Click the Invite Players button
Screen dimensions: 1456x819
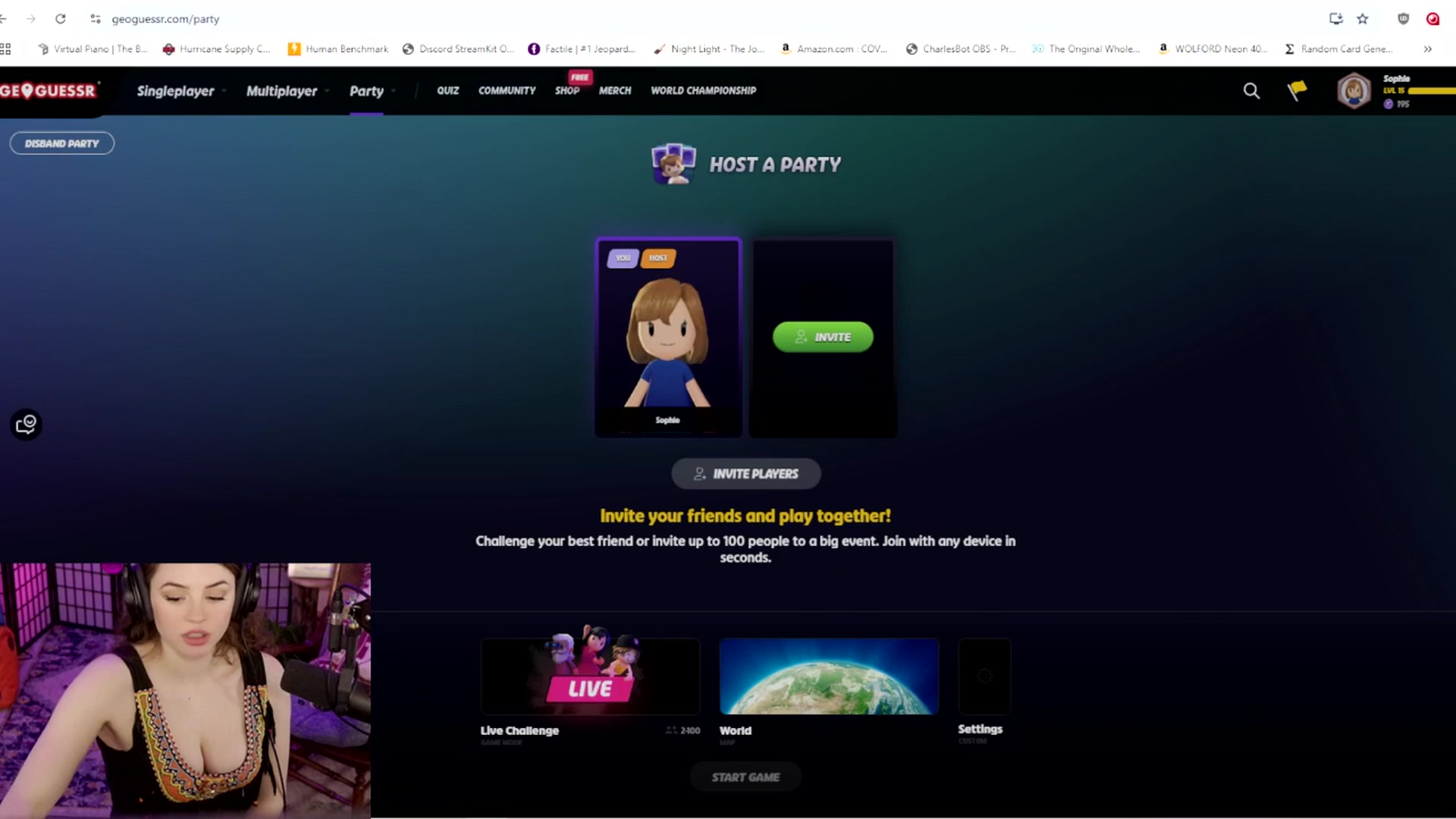click(745, 474)
